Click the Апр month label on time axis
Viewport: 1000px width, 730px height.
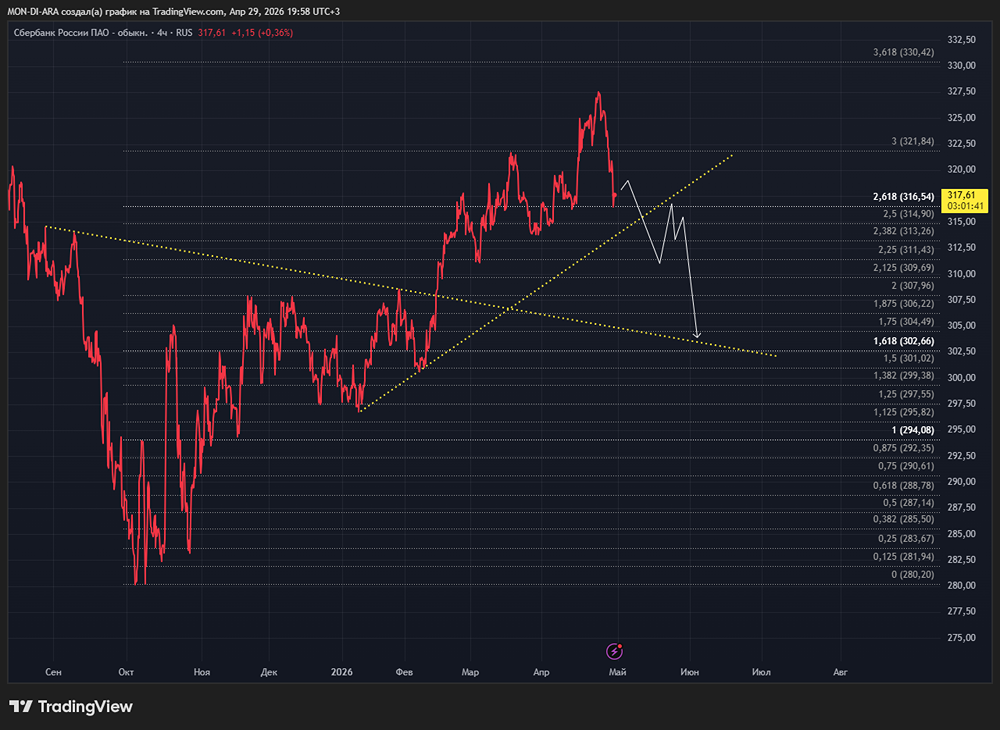click(x=541, y=672)
